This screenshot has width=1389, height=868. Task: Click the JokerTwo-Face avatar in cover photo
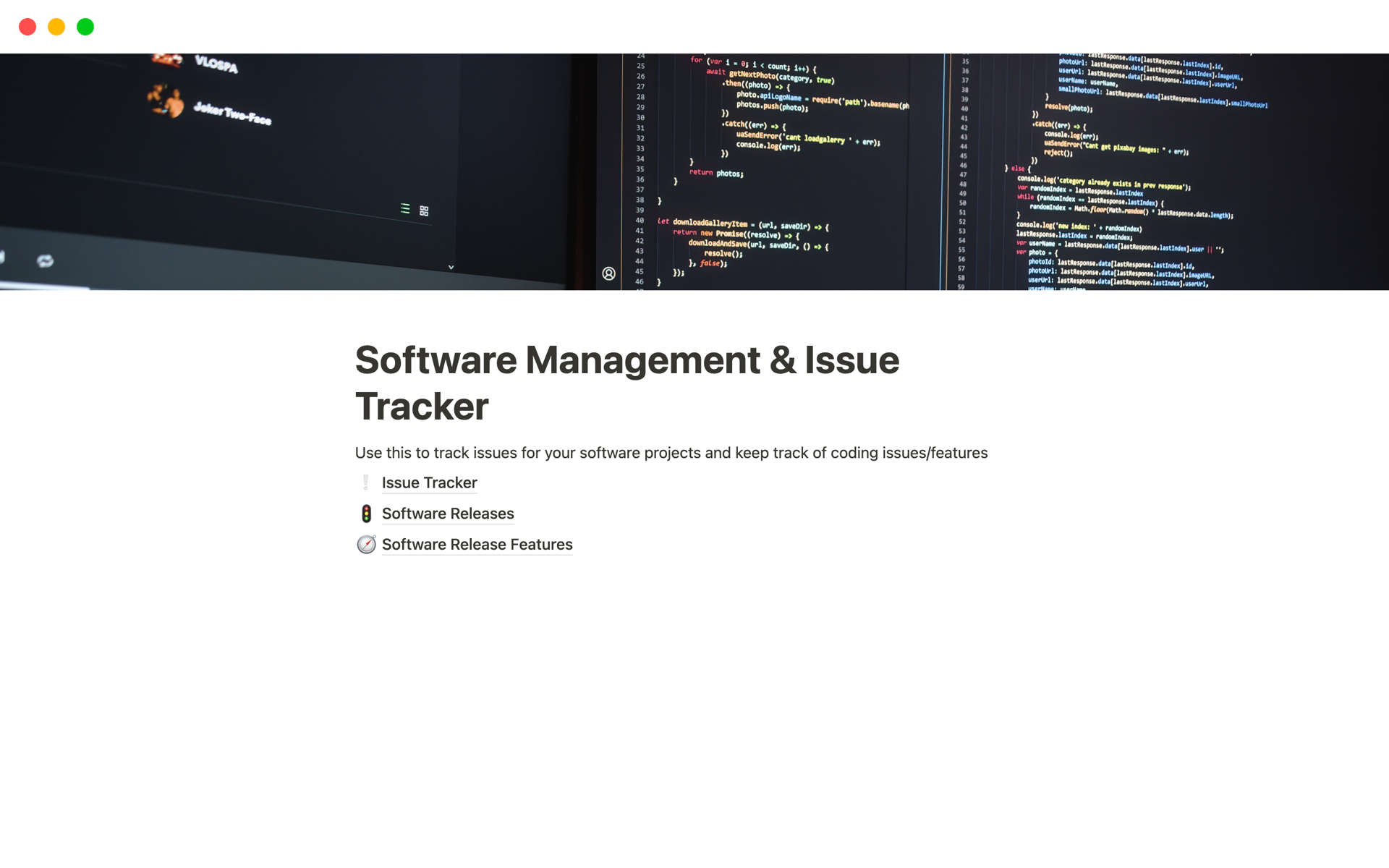click(x=166, y=101)
